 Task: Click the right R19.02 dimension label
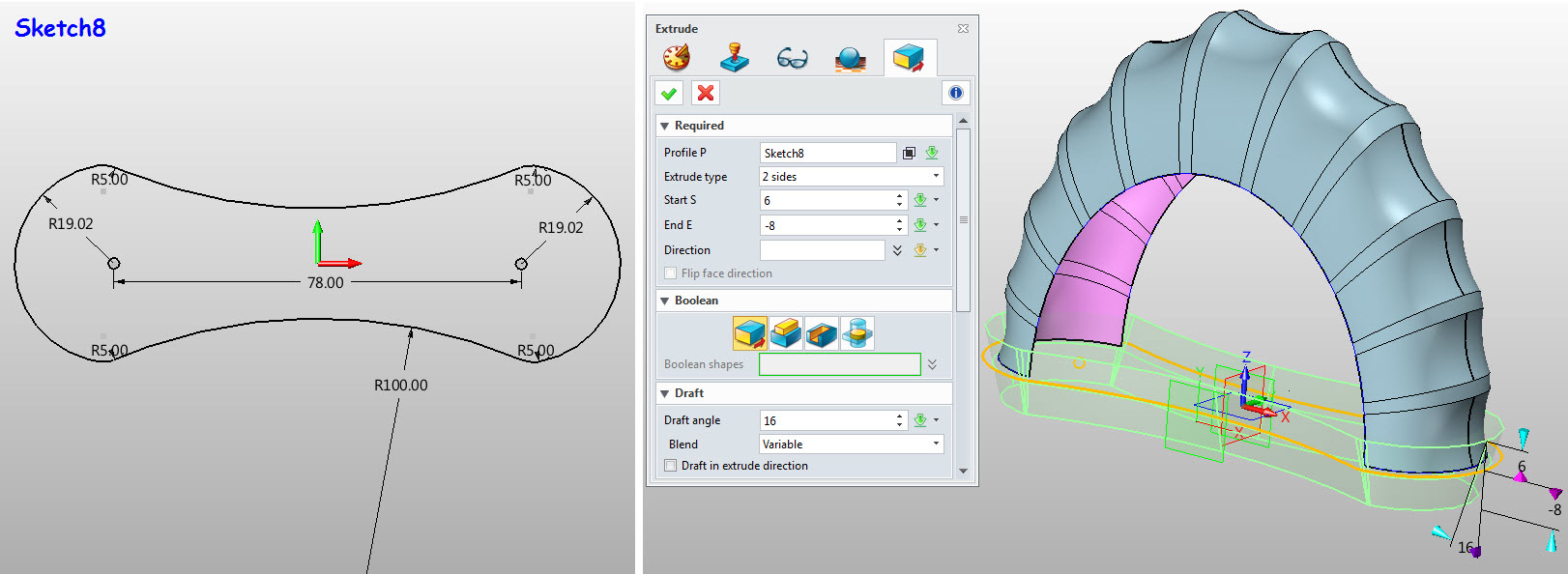[561, 228]
